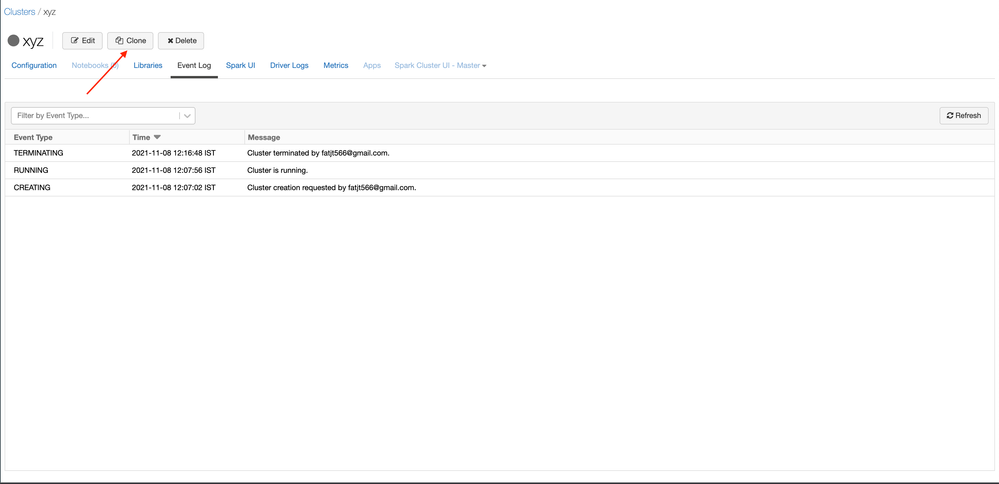Open the Filter by Event Type arrow
The height and width of the screenshot is (484, 999).
[x=187, y=116]
